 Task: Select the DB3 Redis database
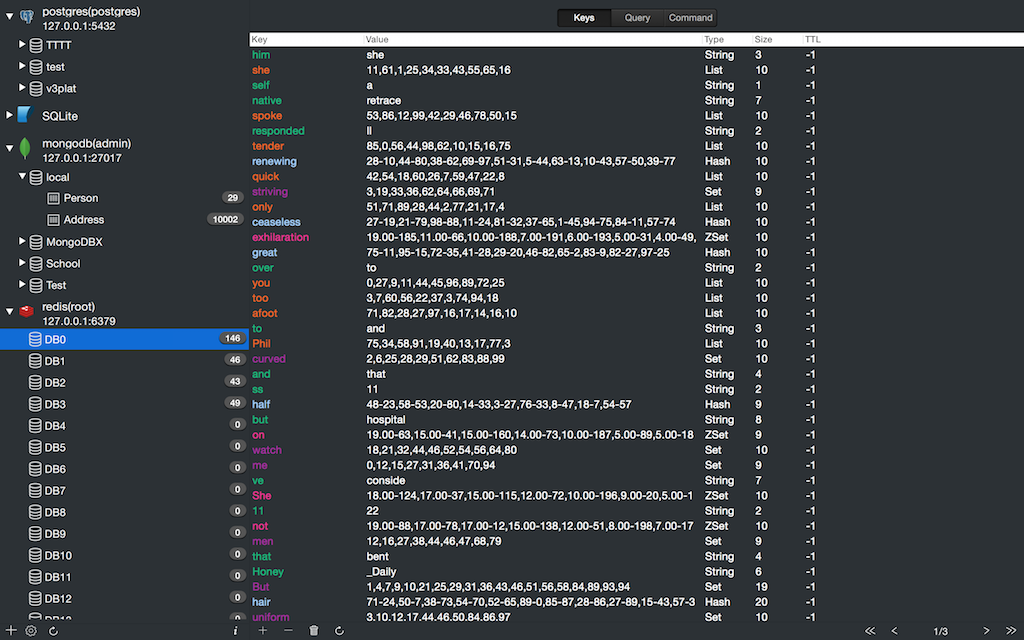click(55, 404)
